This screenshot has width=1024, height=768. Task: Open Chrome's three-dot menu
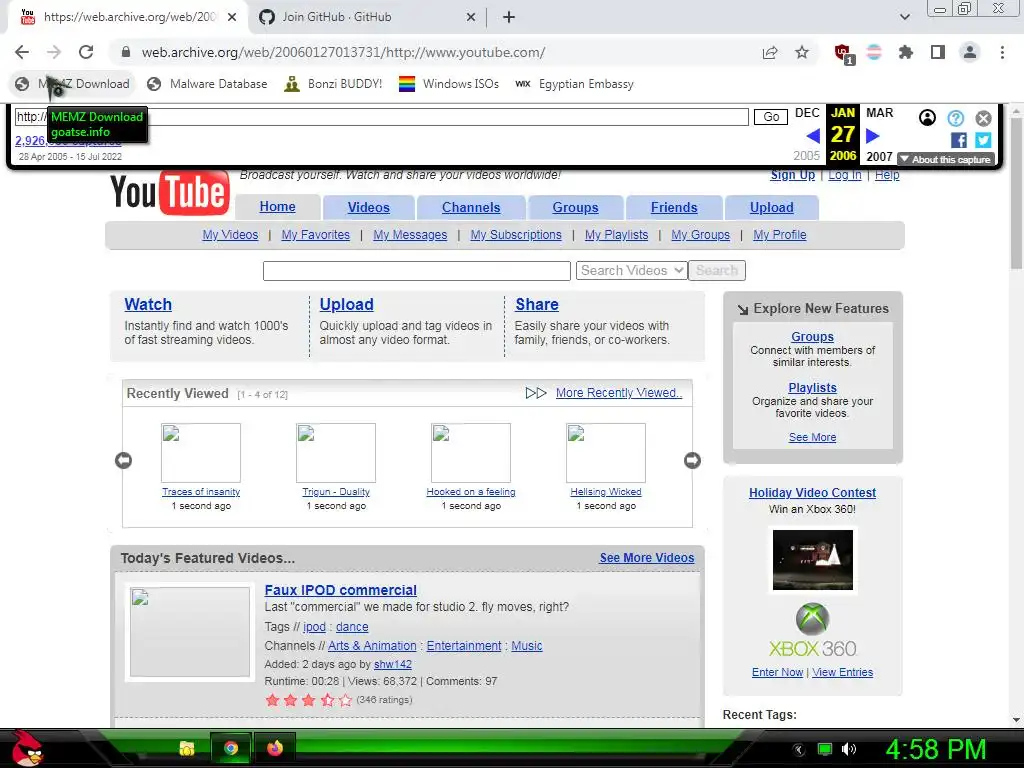(1002, 52)
